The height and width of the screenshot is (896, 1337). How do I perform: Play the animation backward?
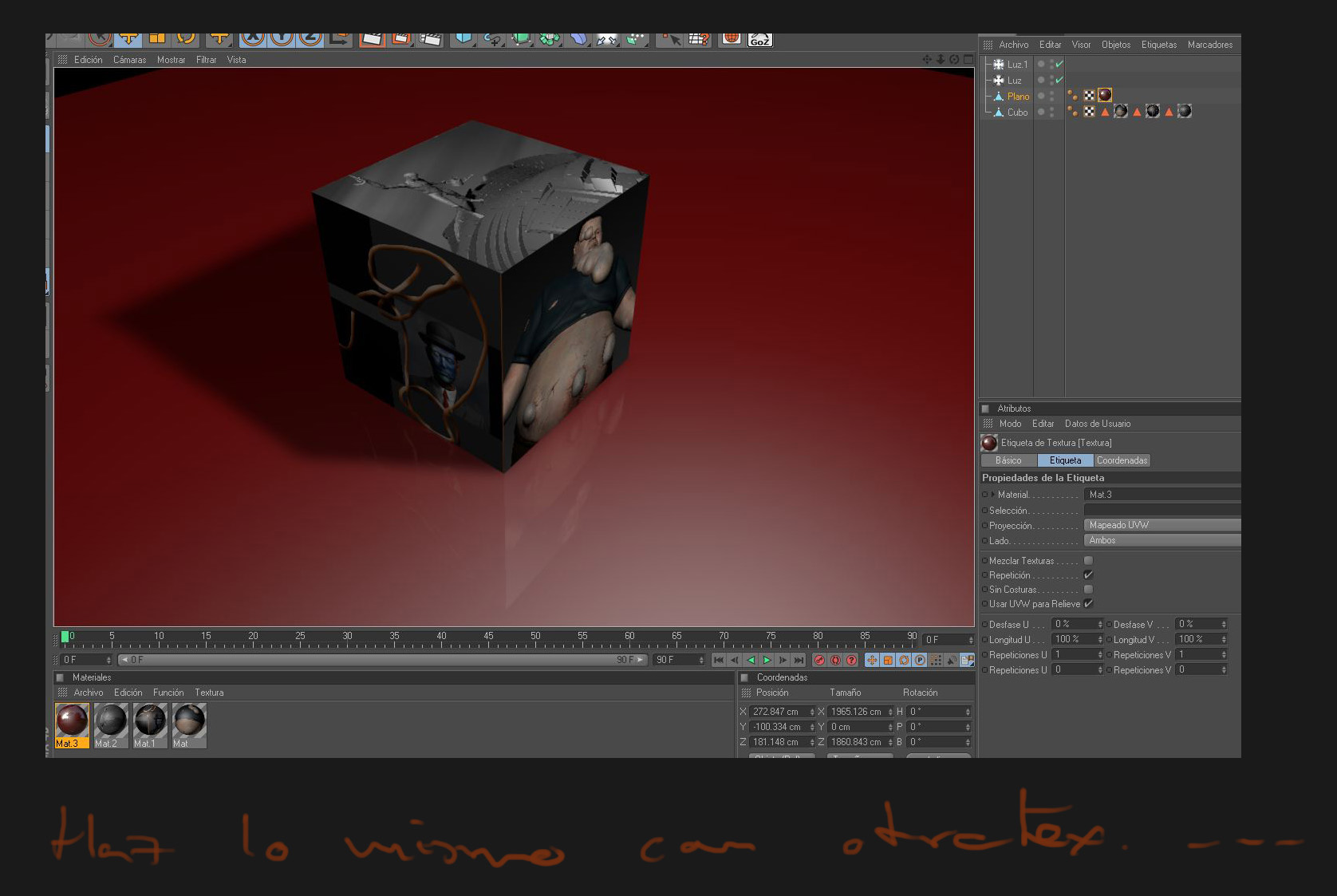pos(751,660)
